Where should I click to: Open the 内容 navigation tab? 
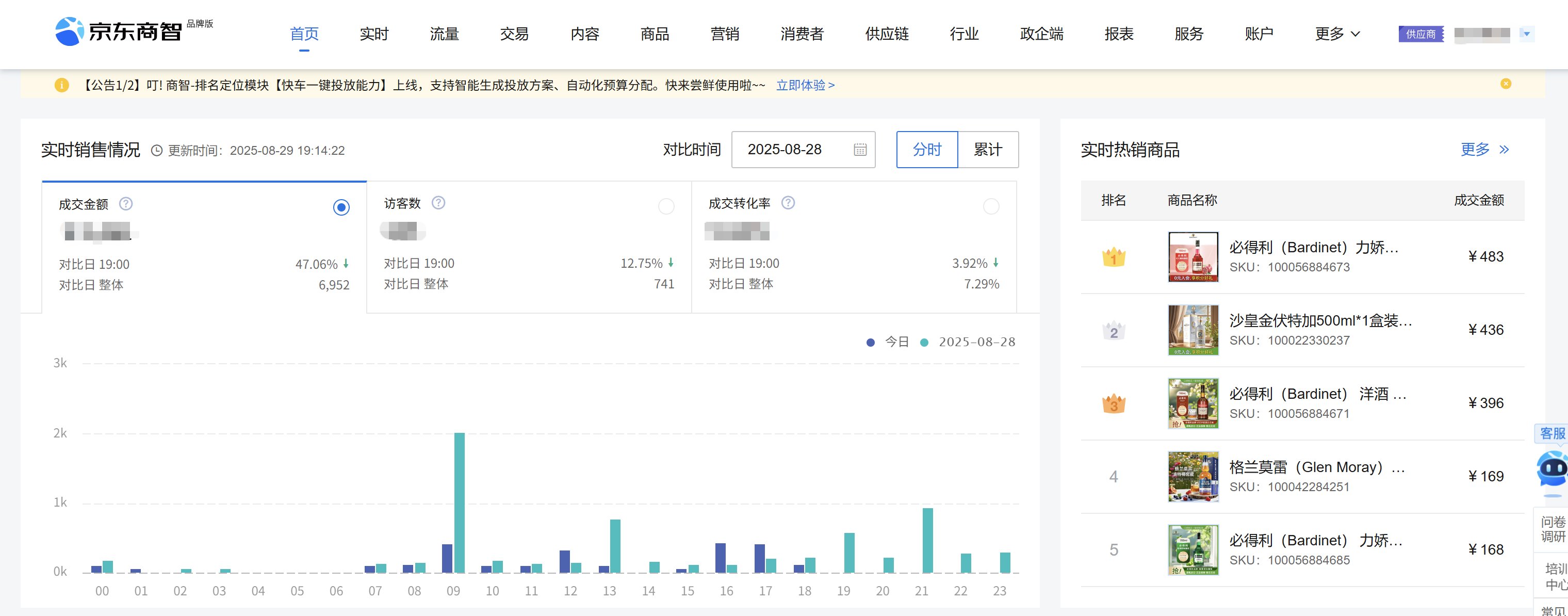(x=585, y=34)
